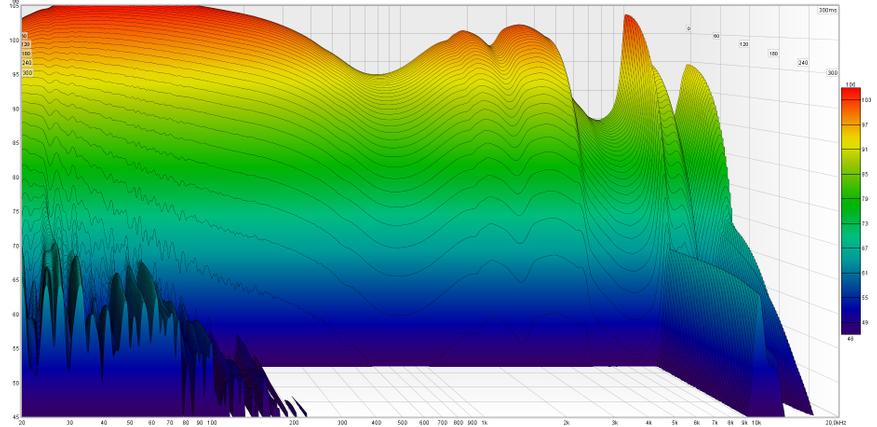Image resolution: width=877 pixels, height=427 pixels.
Task: Click the 97 color scale value
Action: [866, 124]
